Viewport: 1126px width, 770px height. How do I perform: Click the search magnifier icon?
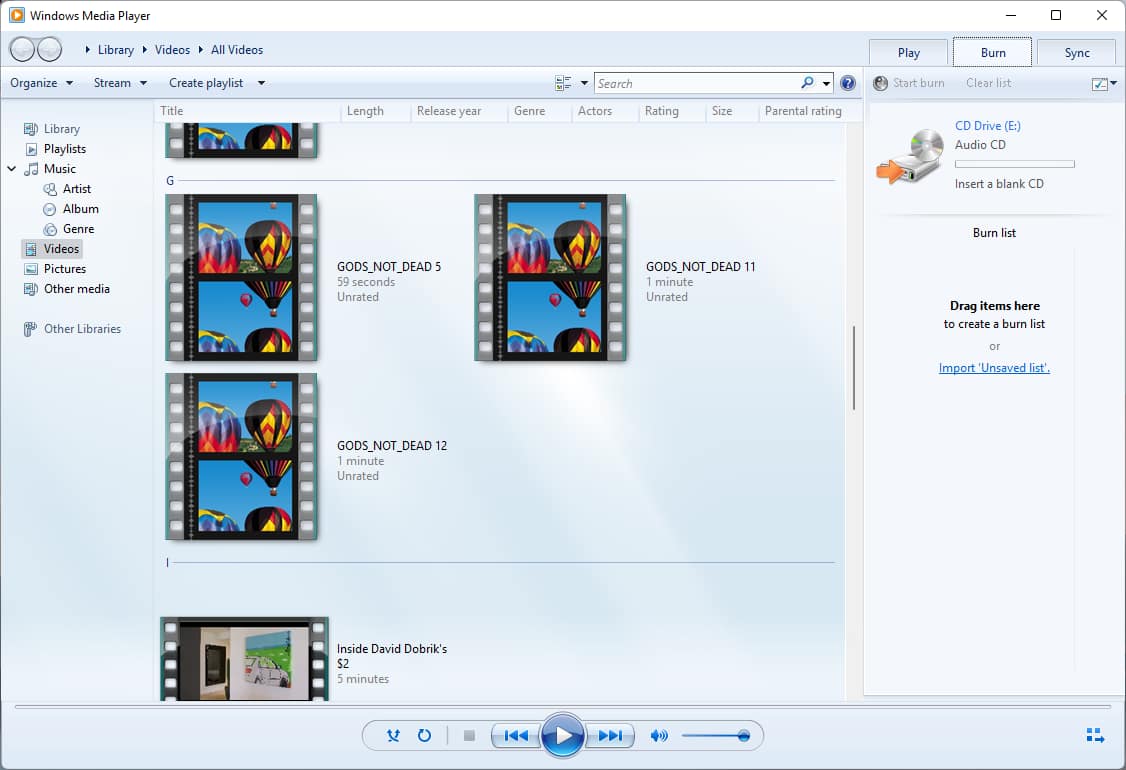point(806,83)
